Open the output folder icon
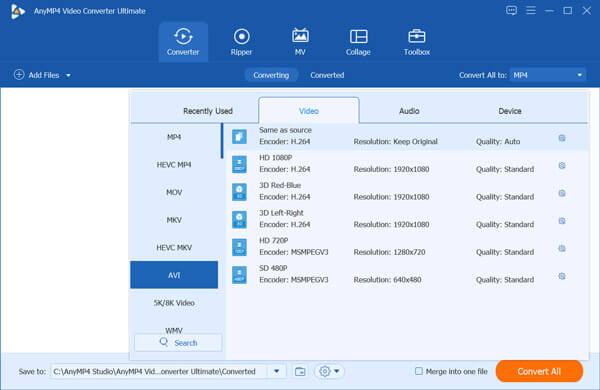600x390 pixels. (x=300, y=371)
